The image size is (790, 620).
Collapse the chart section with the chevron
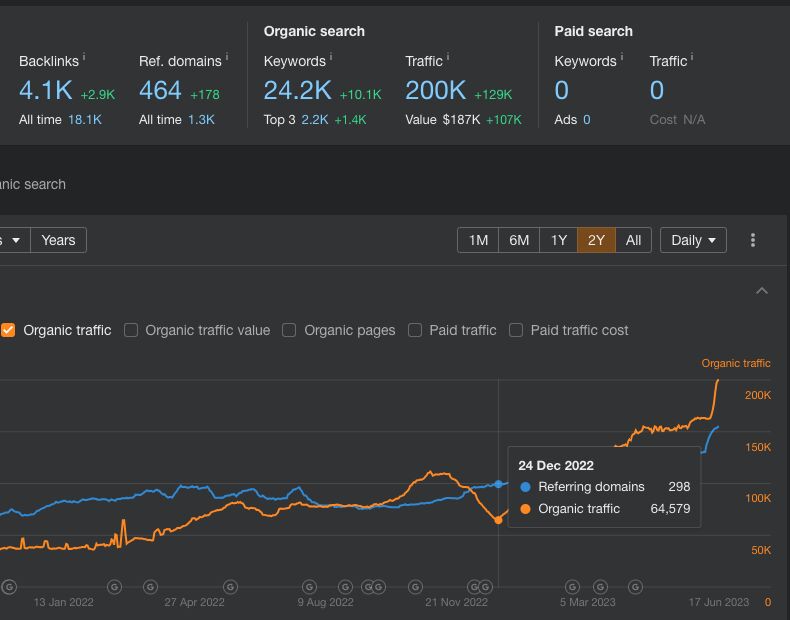762,291
